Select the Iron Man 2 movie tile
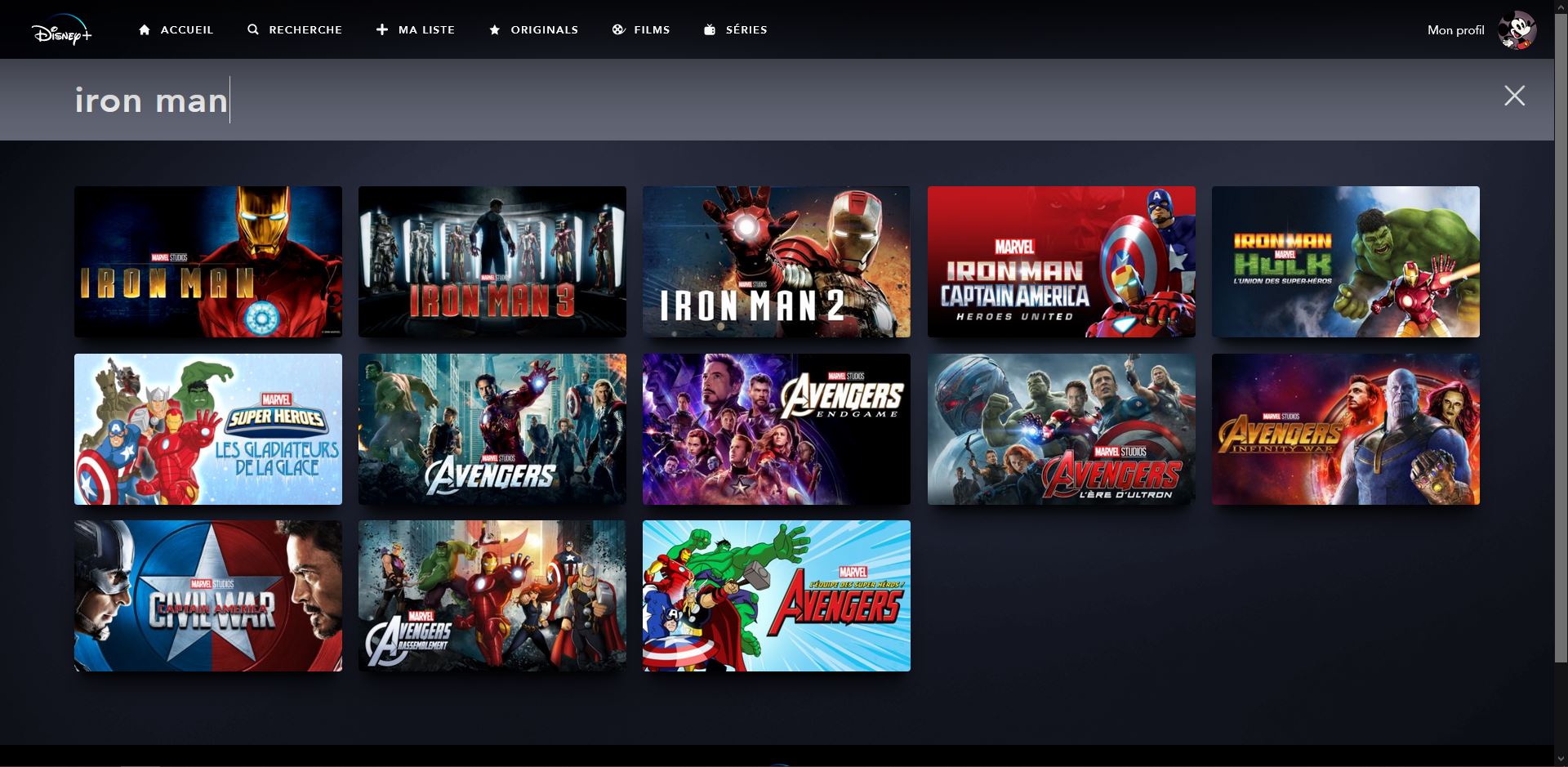 pyautogui.click(x=776, y=261)
